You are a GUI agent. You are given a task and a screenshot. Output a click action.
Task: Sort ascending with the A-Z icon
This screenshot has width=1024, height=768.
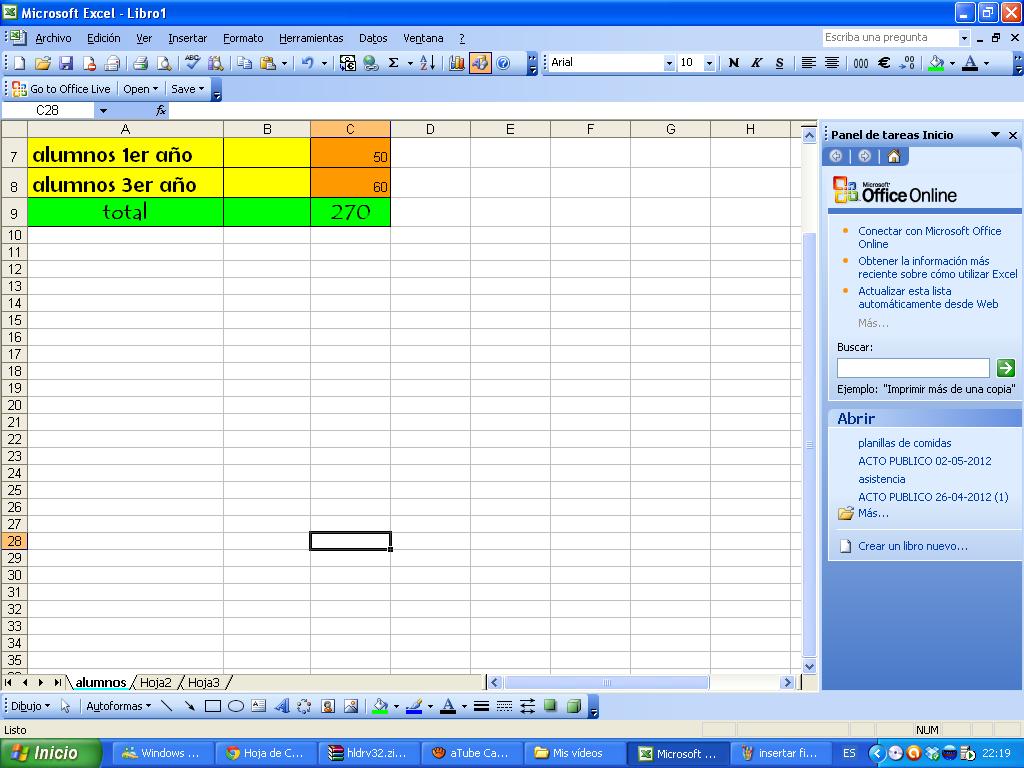pos(427,63)
